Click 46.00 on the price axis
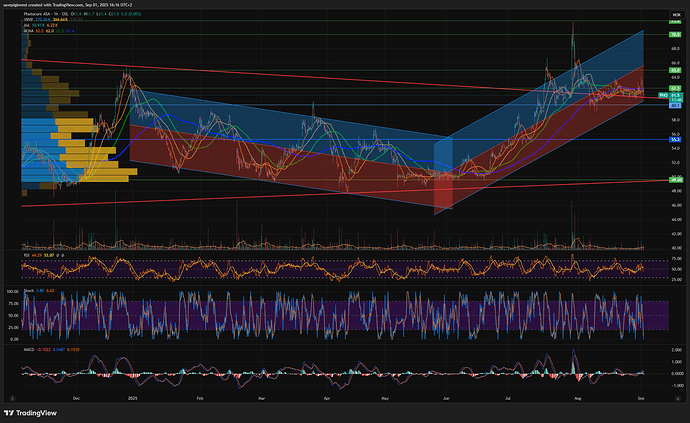This screenshot has height=423, width=690. [676, 205]
